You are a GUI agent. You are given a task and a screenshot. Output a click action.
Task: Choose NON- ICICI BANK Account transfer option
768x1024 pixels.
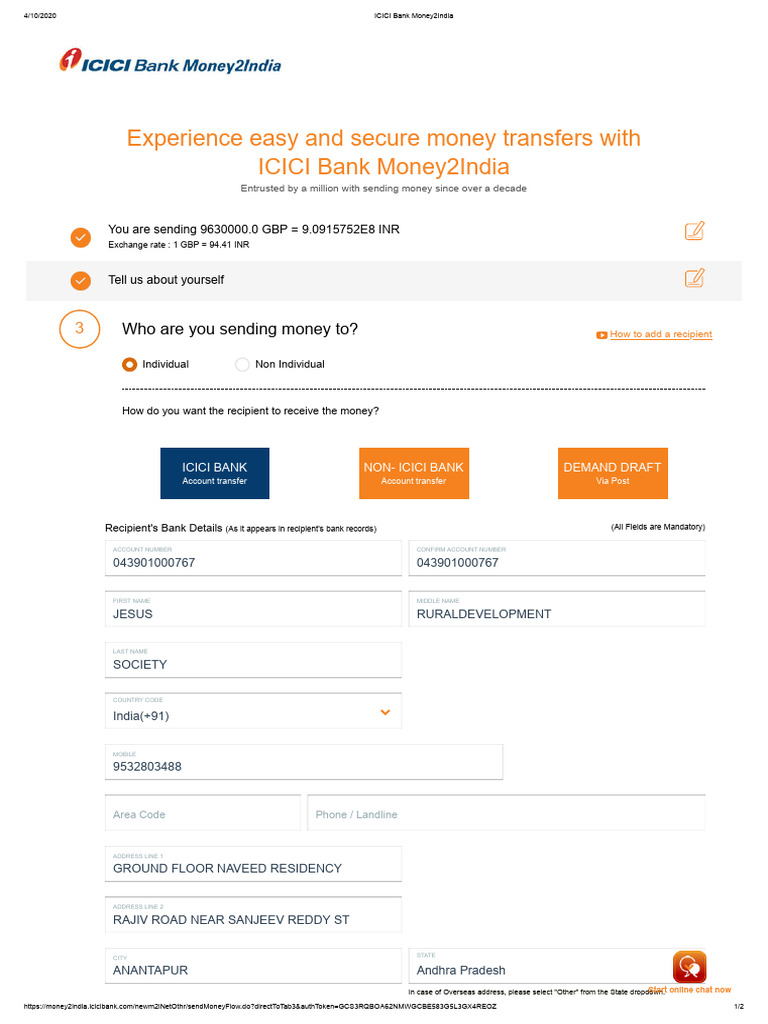(x=414, y=473)
